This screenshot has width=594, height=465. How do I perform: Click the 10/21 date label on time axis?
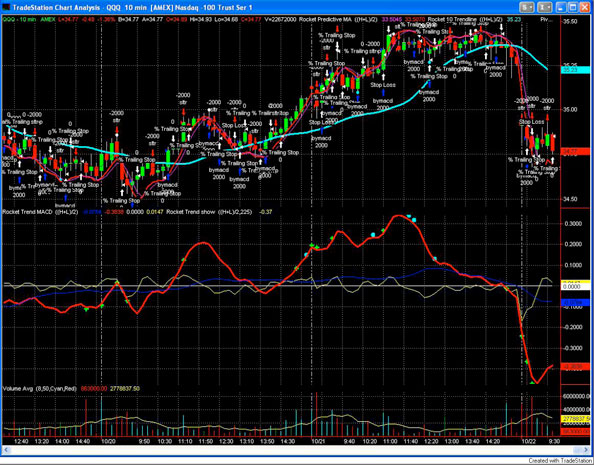(318, 441)
